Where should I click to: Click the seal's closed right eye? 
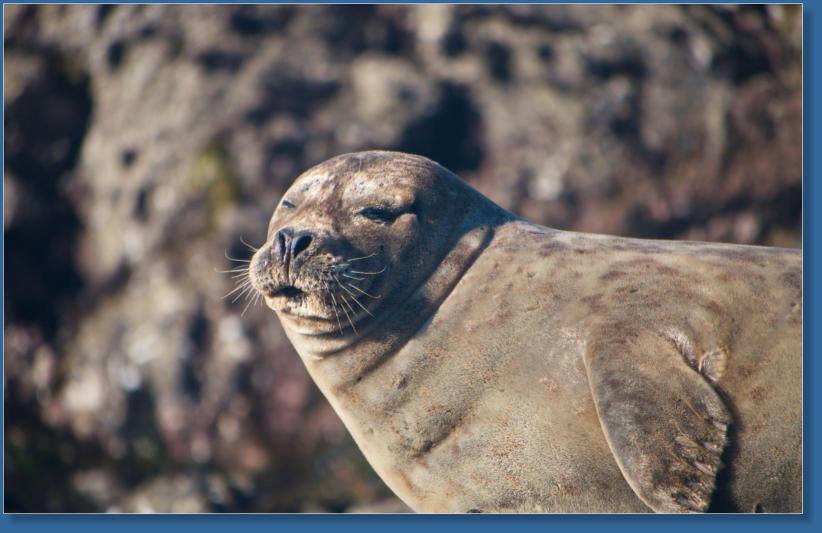click(287, 204)
